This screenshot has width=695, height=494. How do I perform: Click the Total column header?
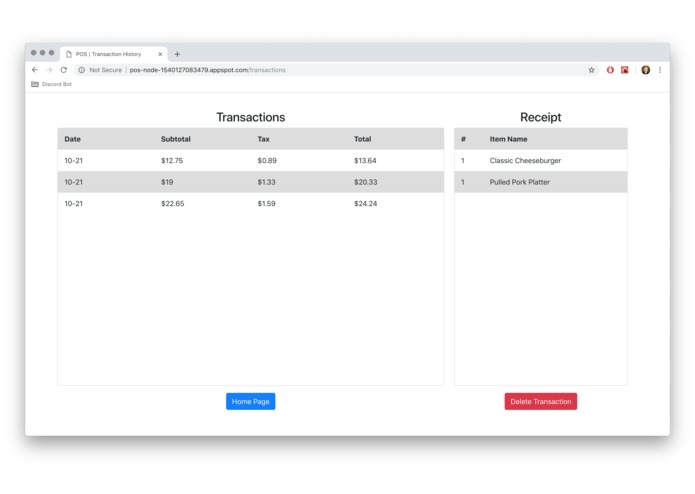coord(363,139)
